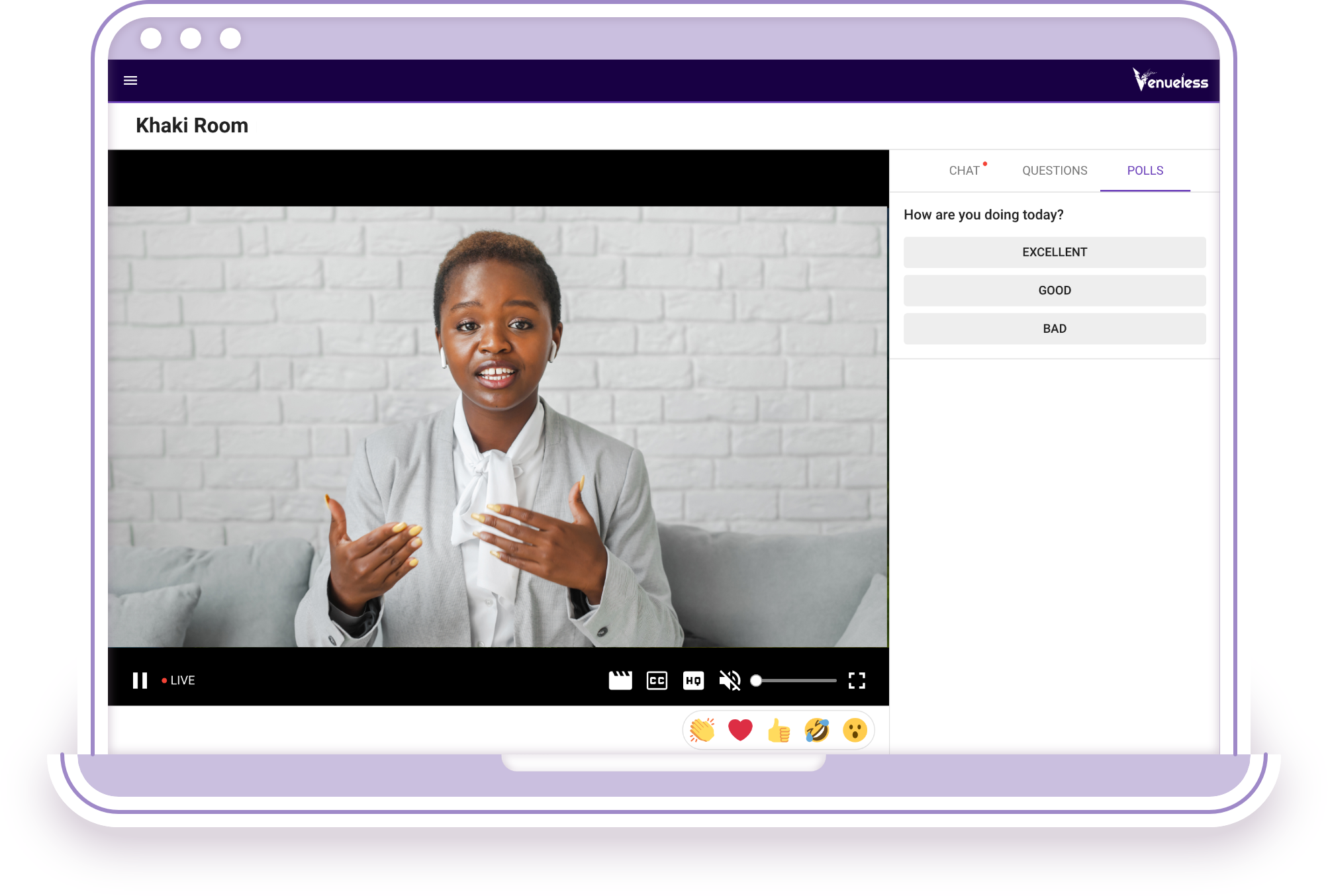Send red heart reaction

point(740,731)
